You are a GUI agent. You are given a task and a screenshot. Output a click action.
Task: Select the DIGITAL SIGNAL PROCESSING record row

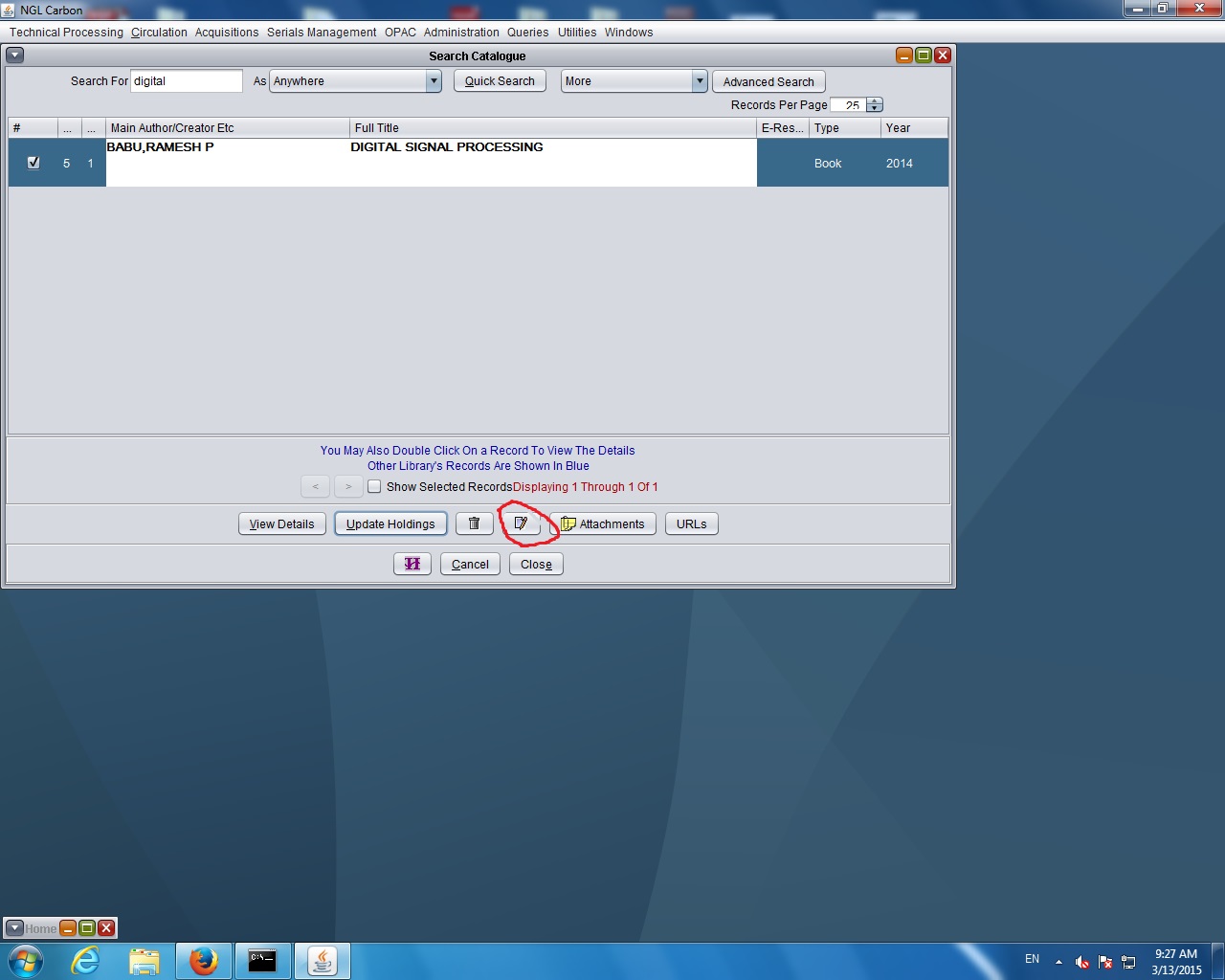tap(446, 161)
